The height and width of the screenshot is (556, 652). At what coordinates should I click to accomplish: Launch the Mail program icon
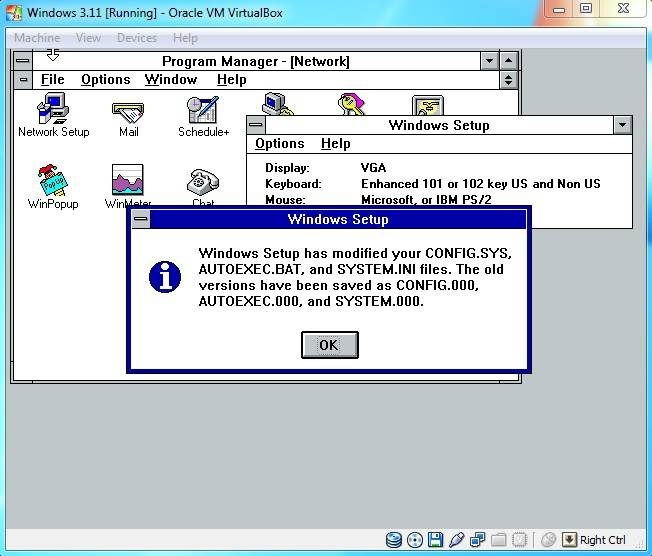128,109
